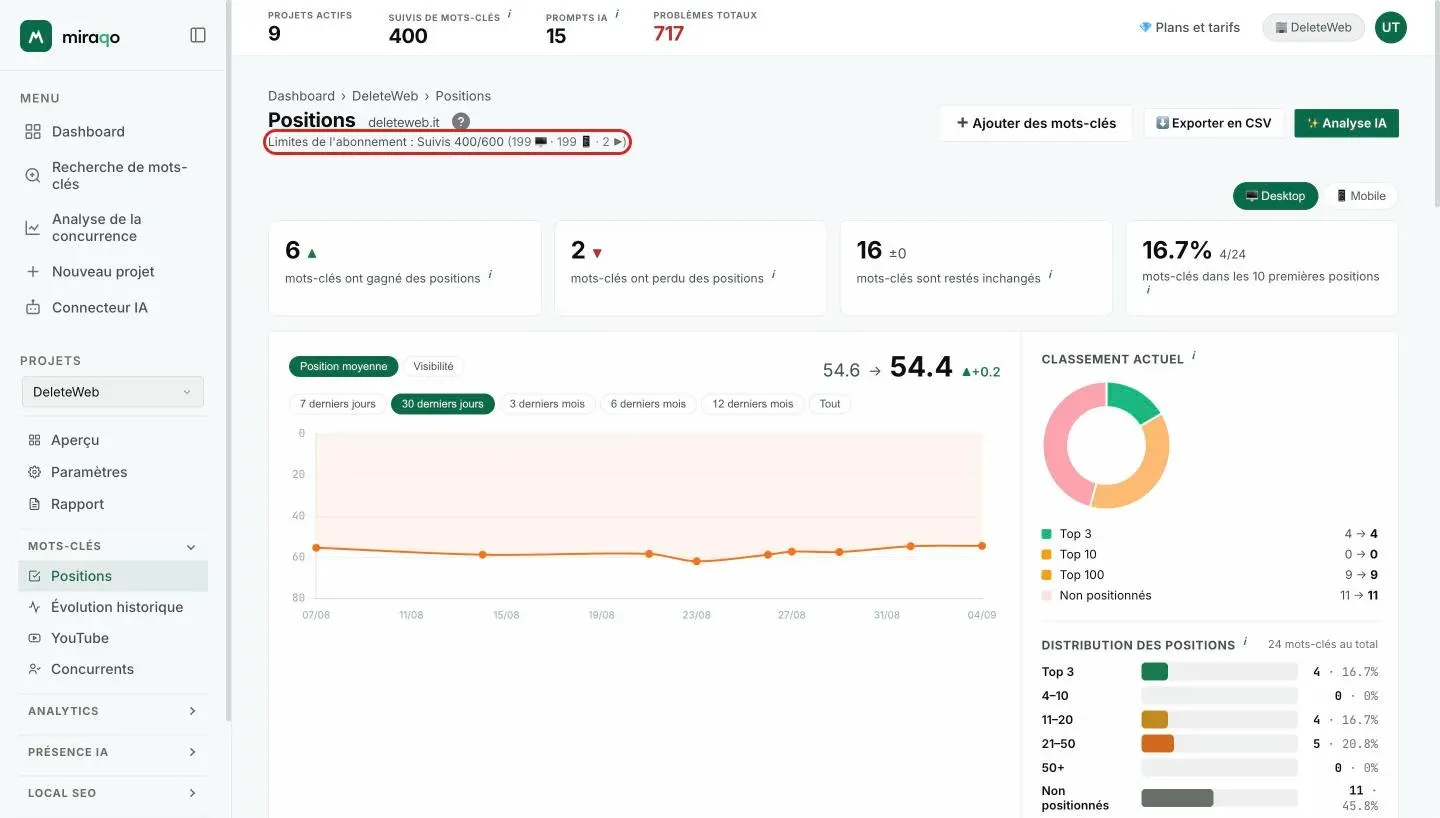Image resolution: width=1440 pixels, height=818 pixels.
Task: Click the orange 21–50 distribution bar
Action: (x=1157, y=744)
